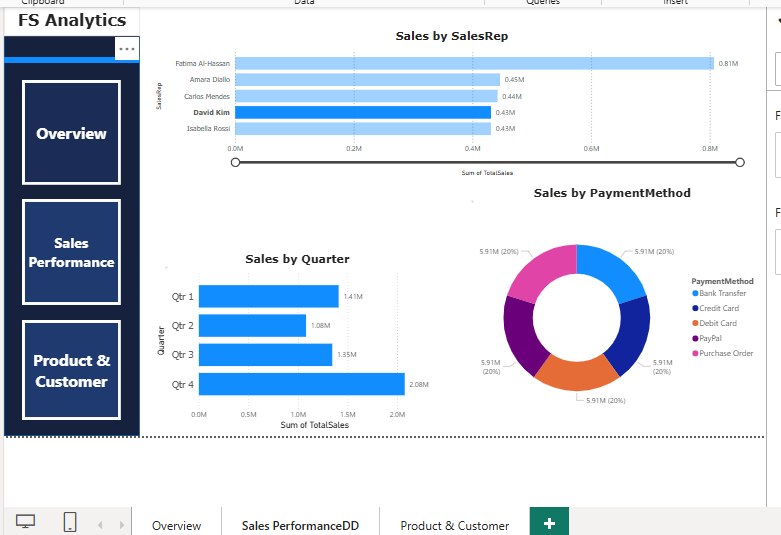Select the Carlos Mendes sales bar

pyautogui.click(x=366, y=96)
